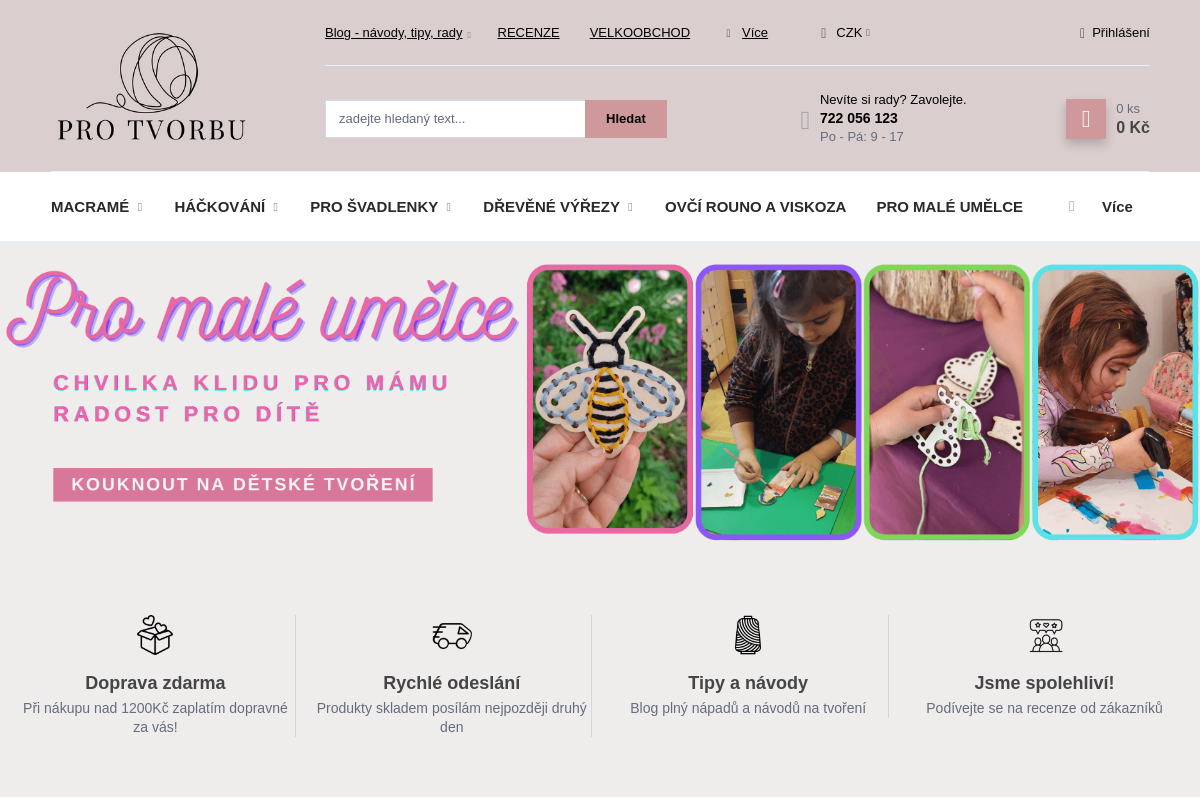Click the embroidered bee photo thumbnail

pyautogui.click(x=610, y=399)
